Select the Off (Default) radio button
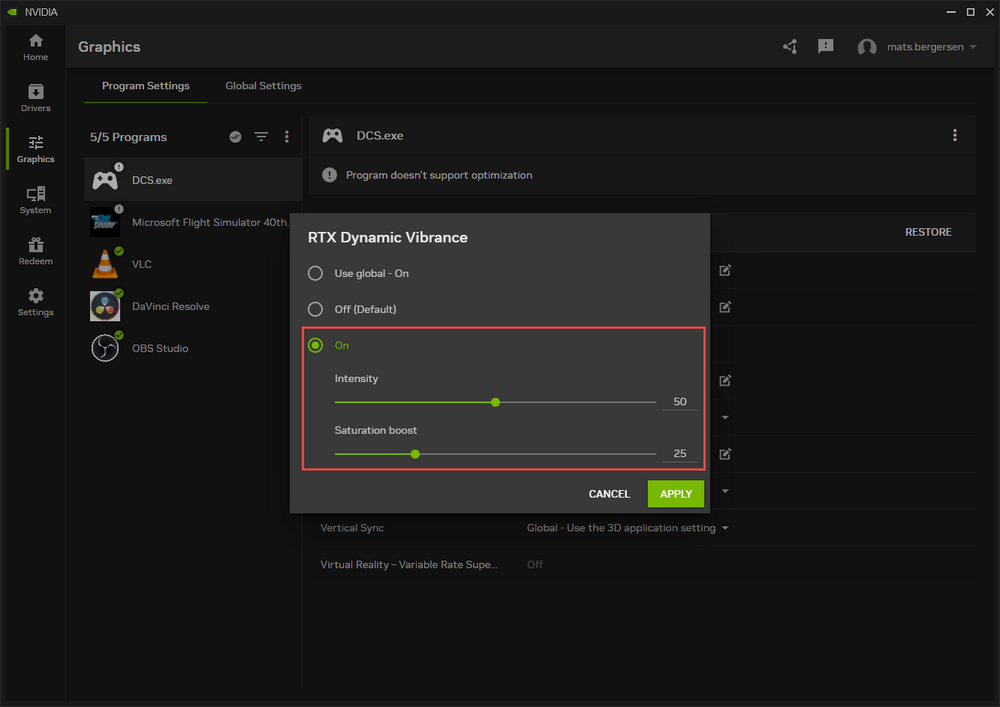The width and height of the screenshot is (1000, 707). [x=316, y=309]
